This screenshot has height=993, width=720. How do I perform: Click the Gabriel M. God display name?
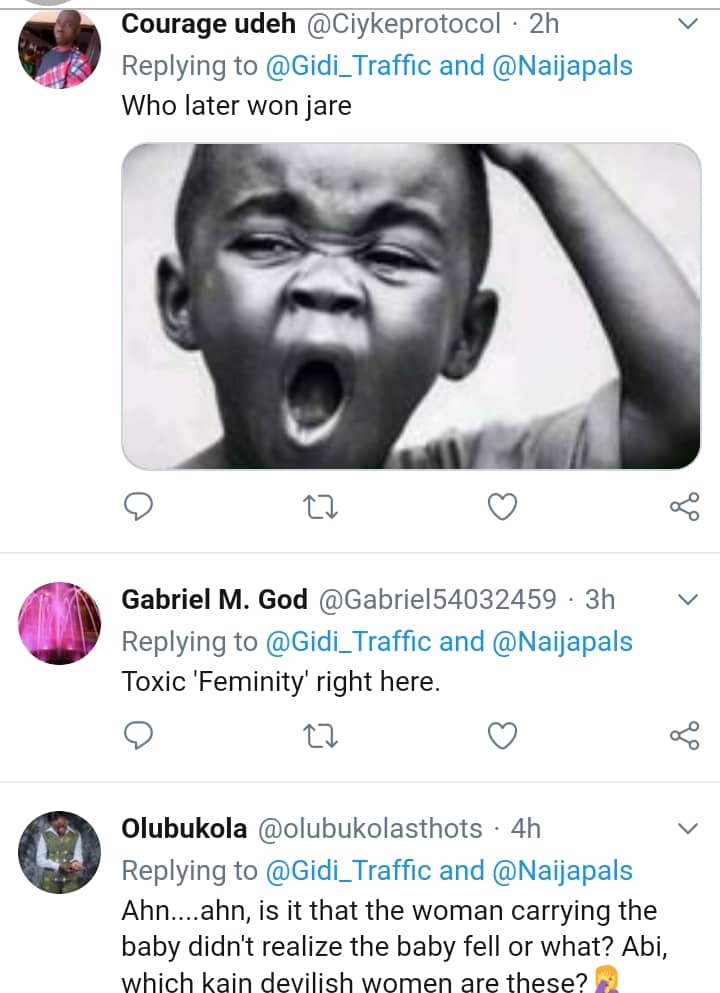[x=214, y=600]
